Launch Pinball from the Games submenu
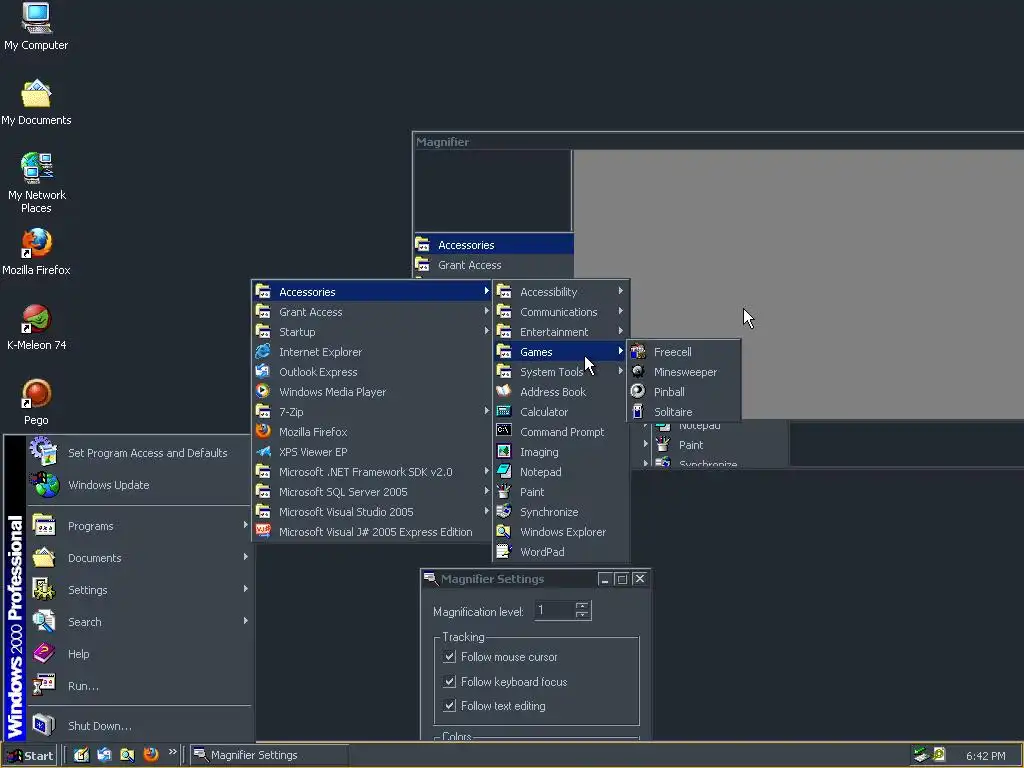Image resolution: width=1024 pixels, height=768 pixels. (x=684, y=392)
